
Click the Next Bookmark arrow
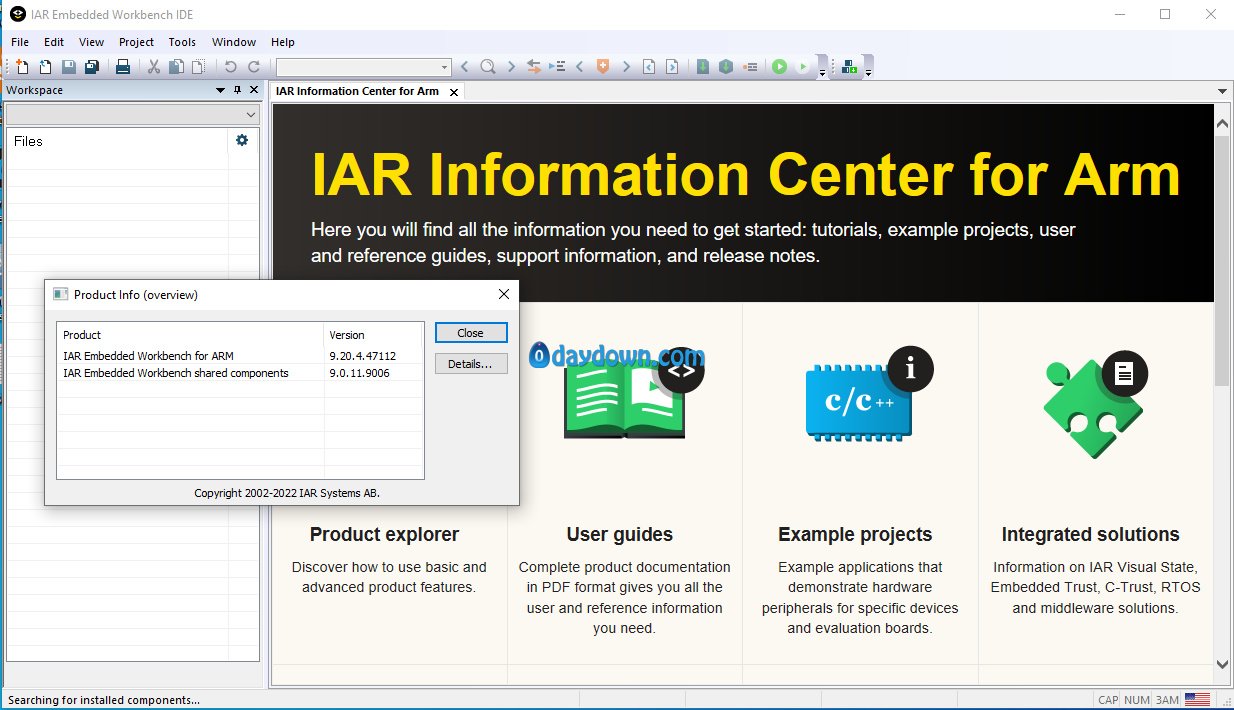626,67
